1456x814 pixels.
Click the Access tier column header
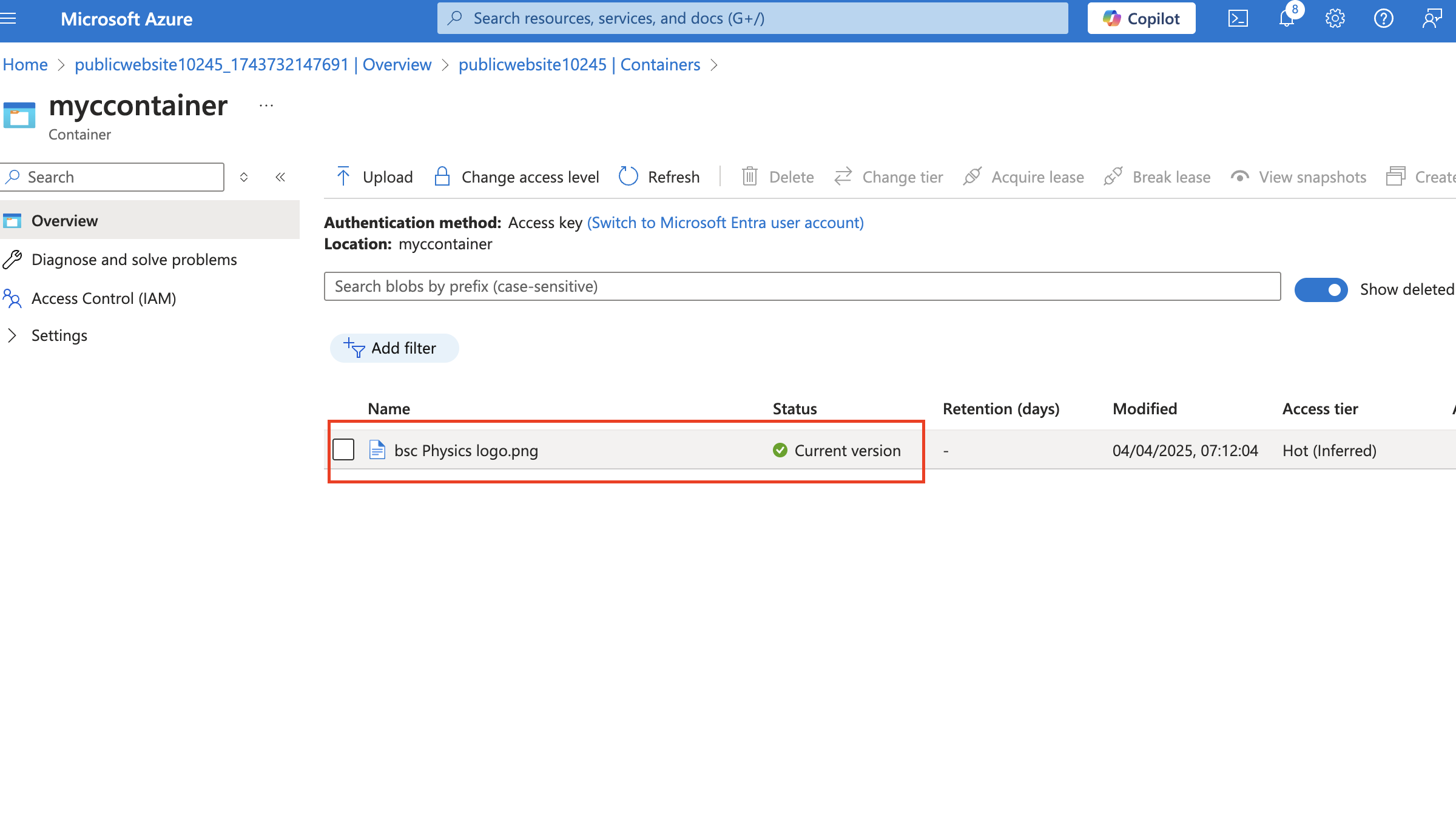1320,409
